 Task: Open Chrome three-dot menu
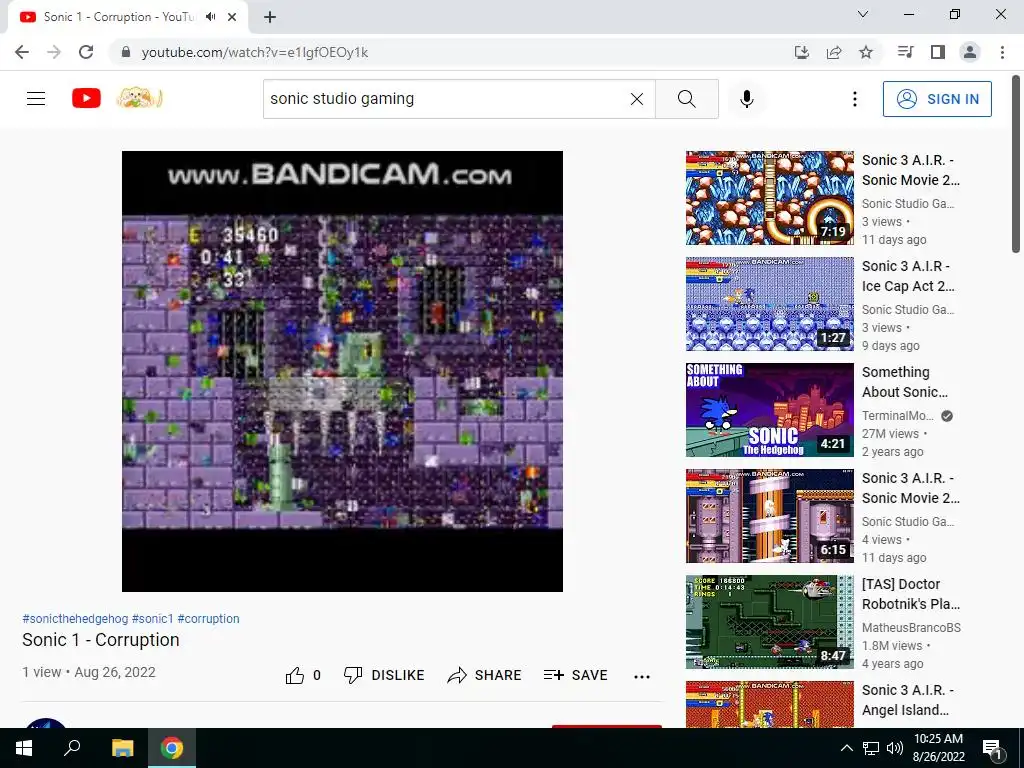tap(1002, 52)
